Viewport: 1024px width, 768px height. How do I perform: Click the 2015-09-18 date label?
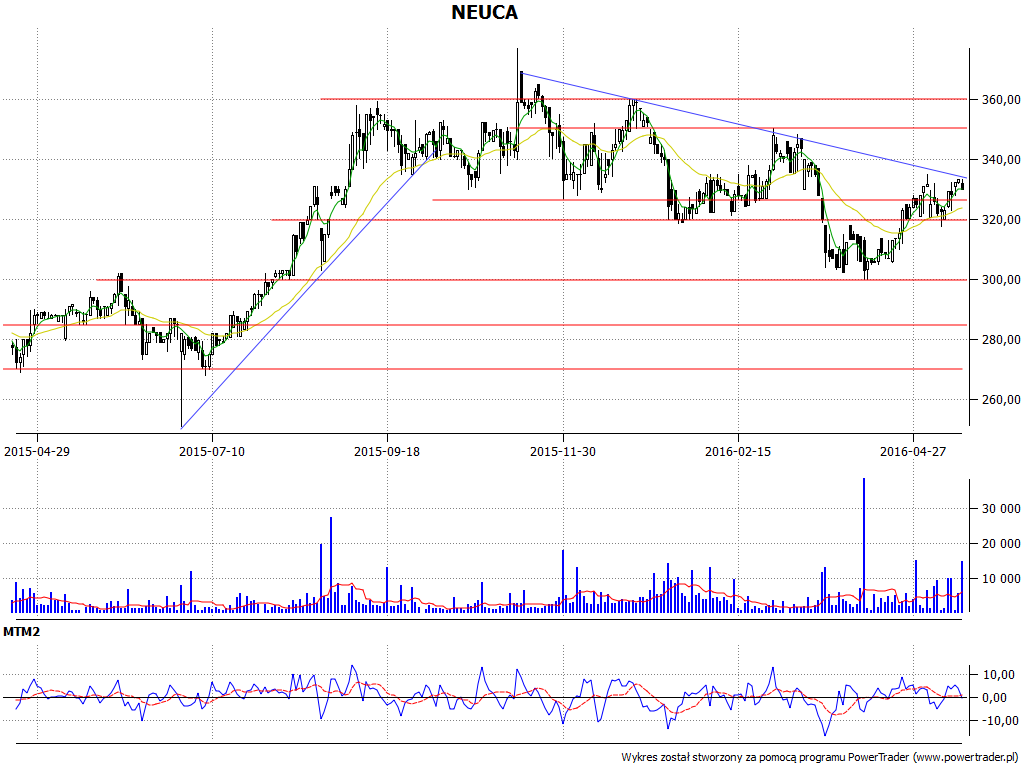click(x=387, y=452)
